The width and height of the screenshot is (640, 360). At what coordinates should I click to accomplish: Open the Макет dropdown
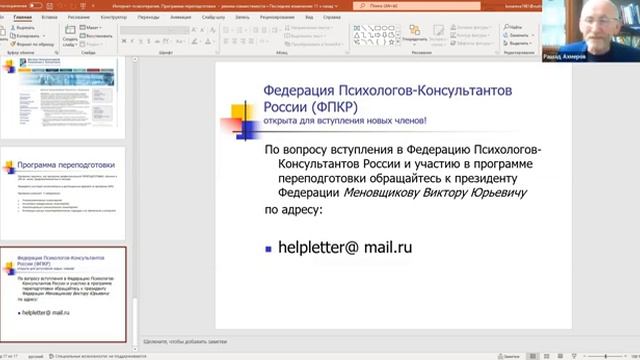[x=91, y=28]
